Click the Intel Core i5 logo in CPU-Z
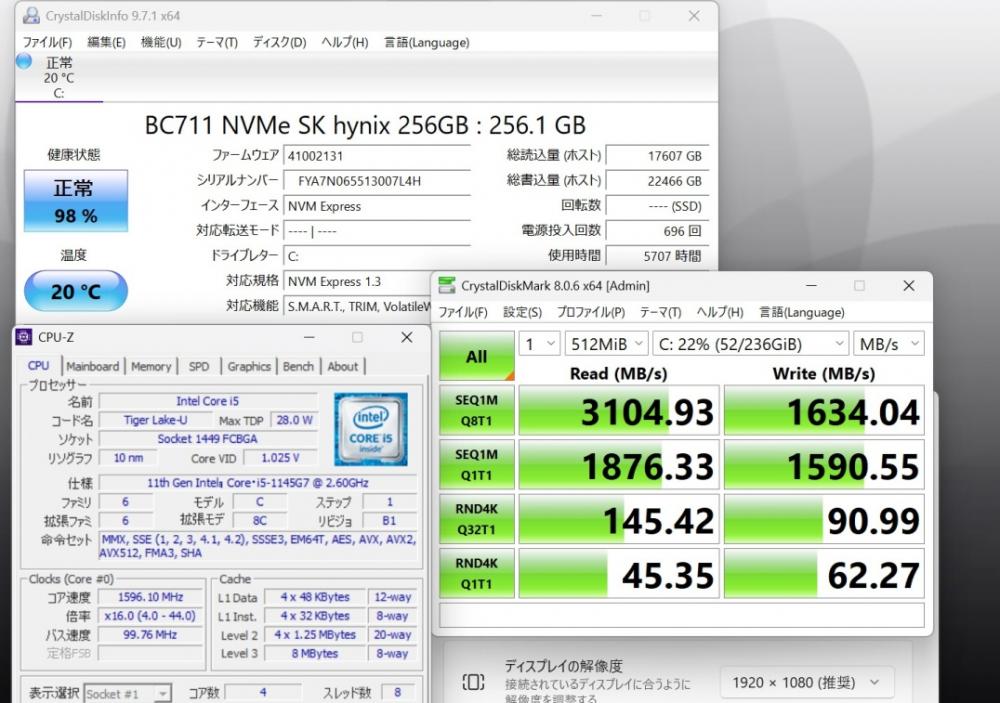1000x703 pixels. point(371,429)
